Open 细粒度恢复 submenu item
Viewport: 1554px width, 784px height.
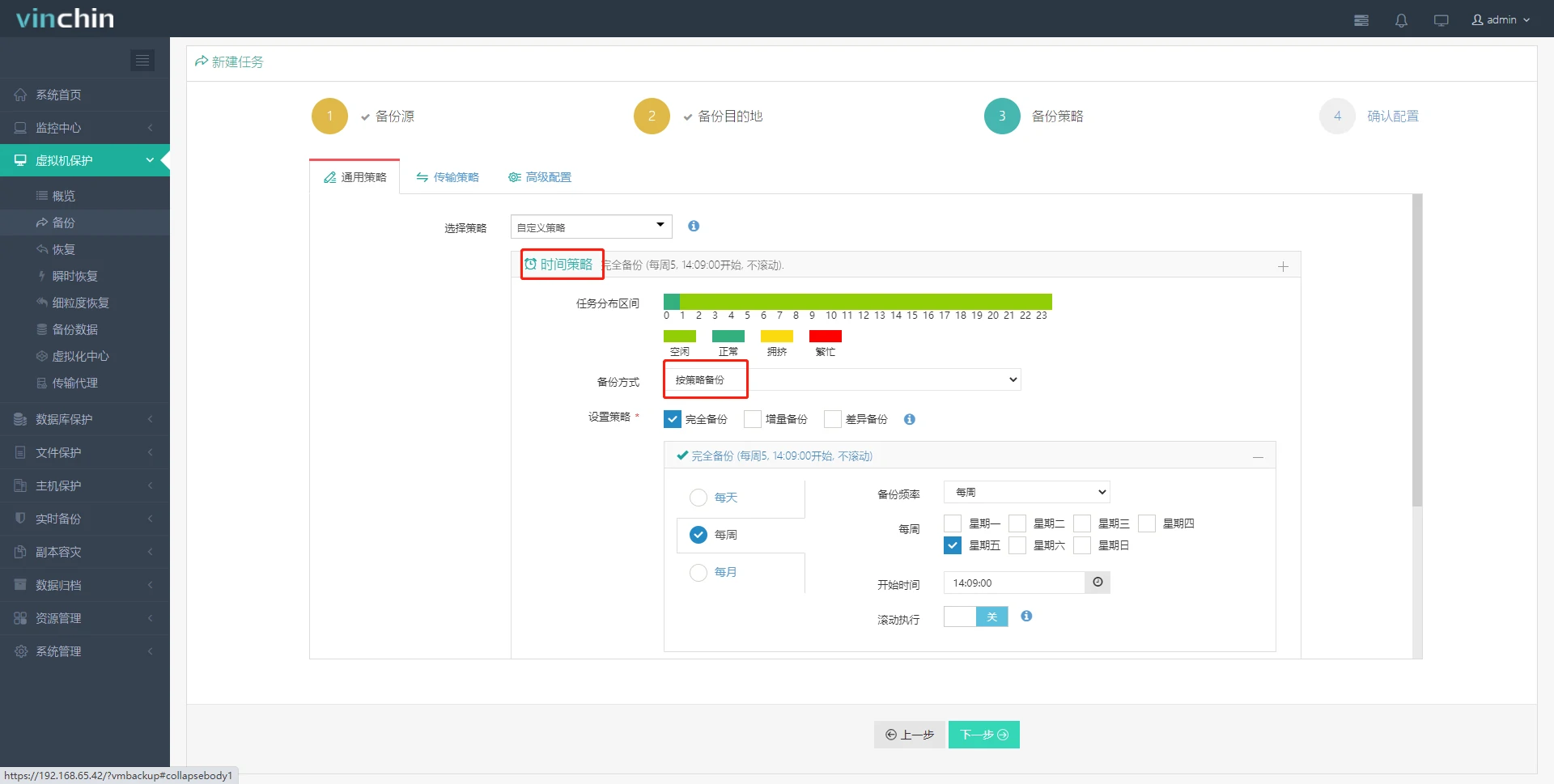[x=85, y=303]
